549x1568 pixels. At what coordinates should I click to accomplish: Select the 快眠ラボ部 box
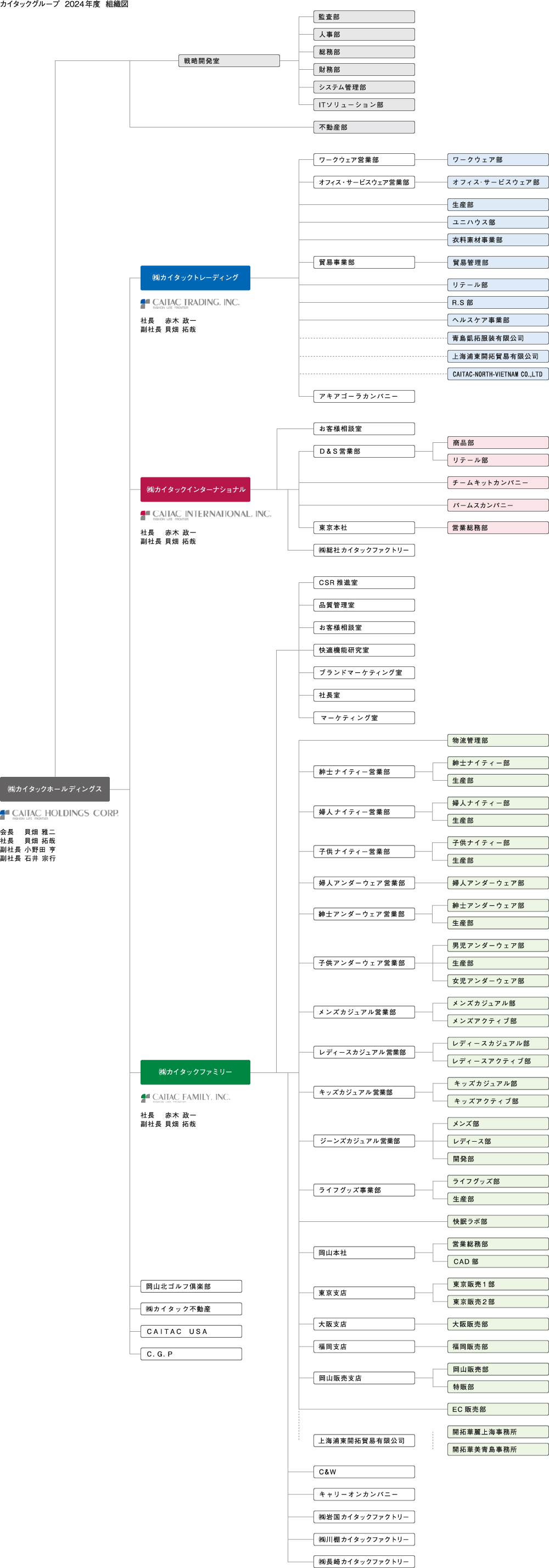(498, 1222)
